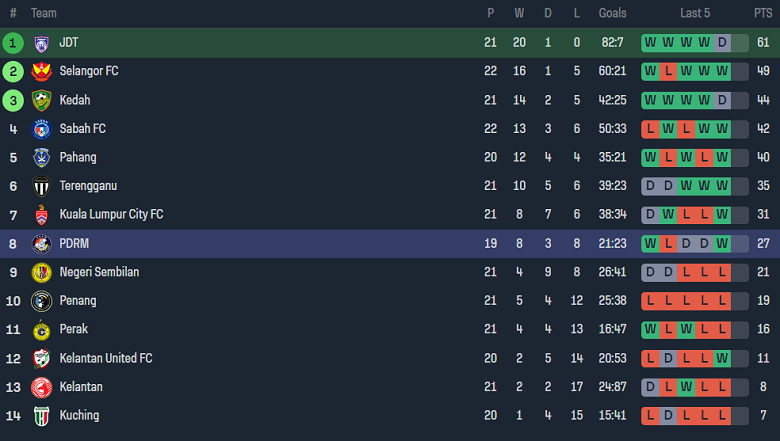
Task: Sort standings by Goals column header
Action: point(612,13)
